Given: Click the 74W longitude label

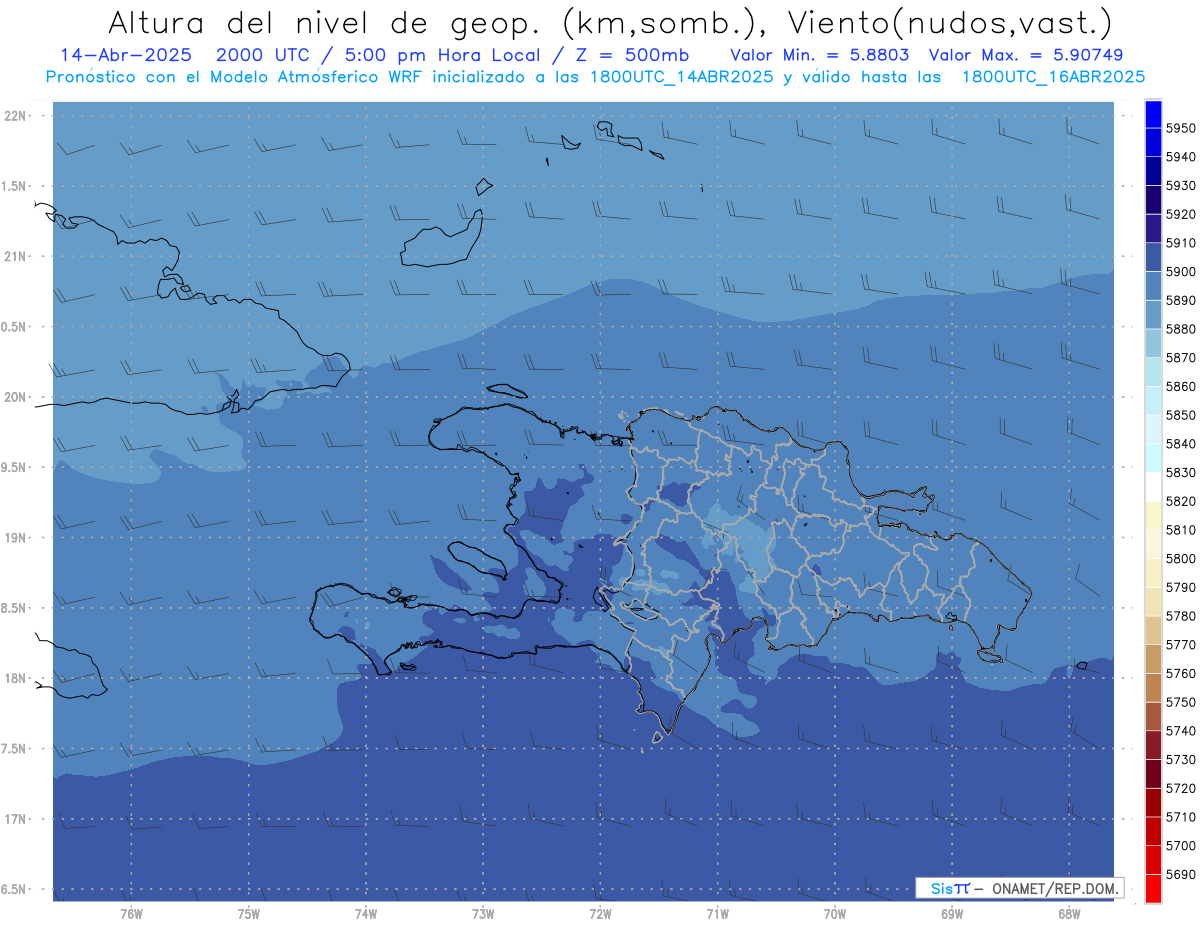Looking at the screenshot, I should 366,913.
